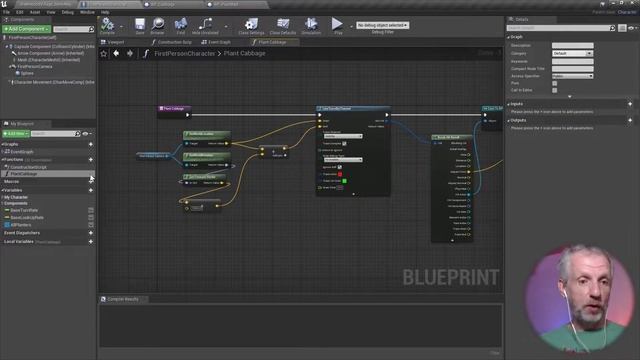Select PlantCabbage in the Functions list
The height and width of the screenshot is (360, 640).
click(x=48, y=174)
